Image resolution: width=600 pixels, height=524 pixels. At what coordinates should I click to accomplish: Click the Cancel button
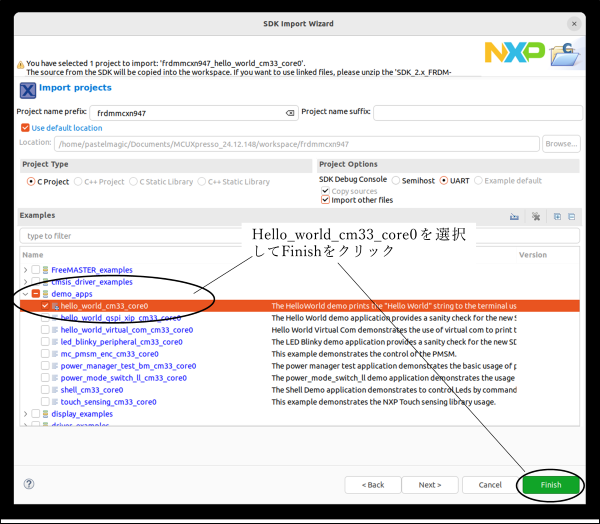coord(489,485)
